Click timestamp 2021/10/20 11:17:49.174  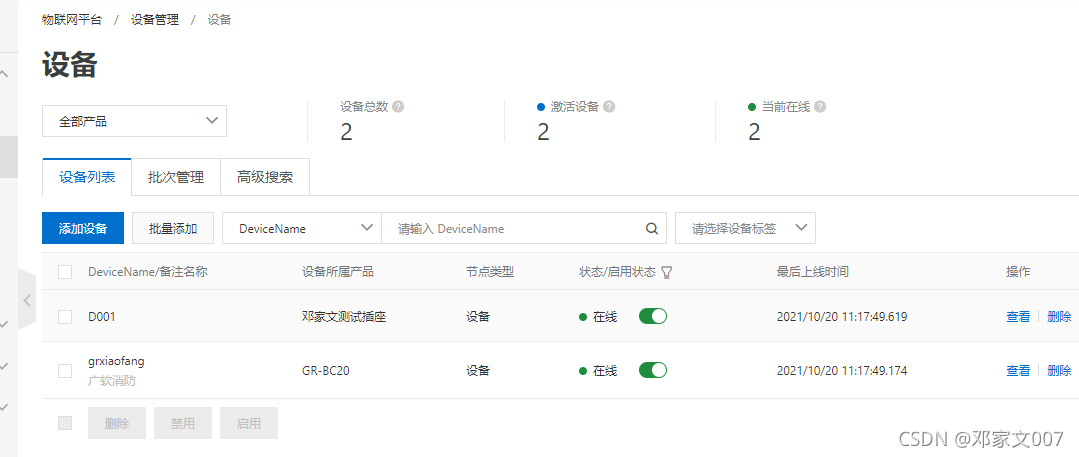click(842, 371)
